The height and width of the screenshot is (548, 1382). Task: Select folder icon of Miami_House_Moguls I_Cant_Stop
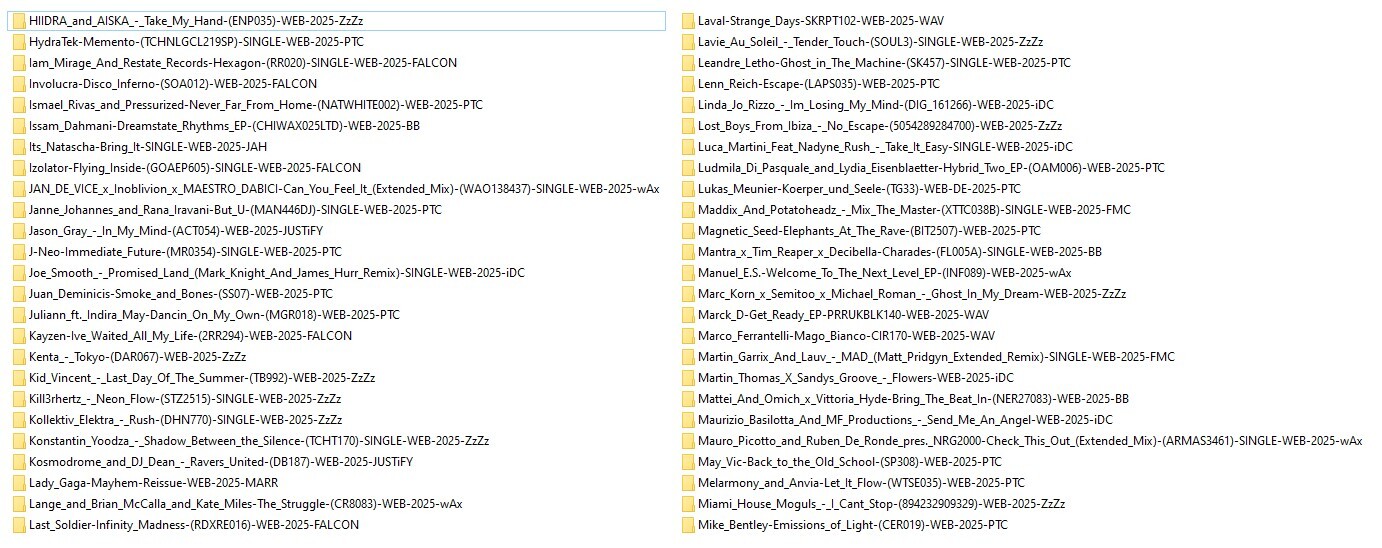688,504
